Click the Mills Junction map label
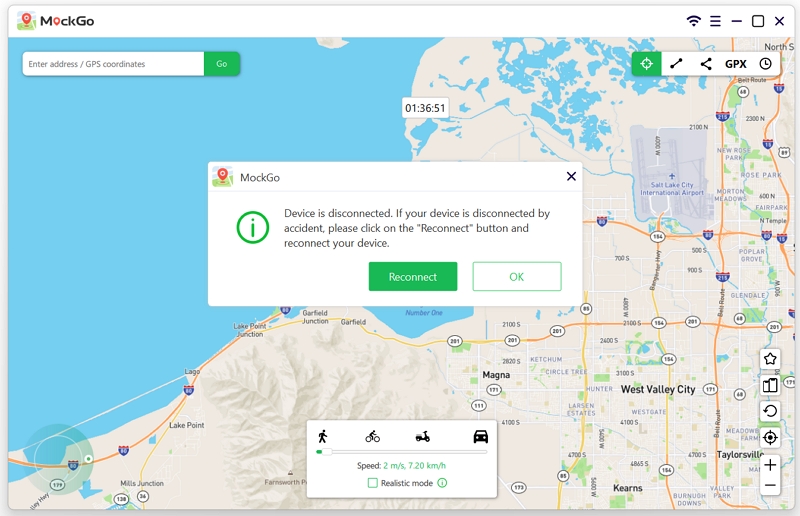This screenshot has height=516, width=800. coord(142,483)
